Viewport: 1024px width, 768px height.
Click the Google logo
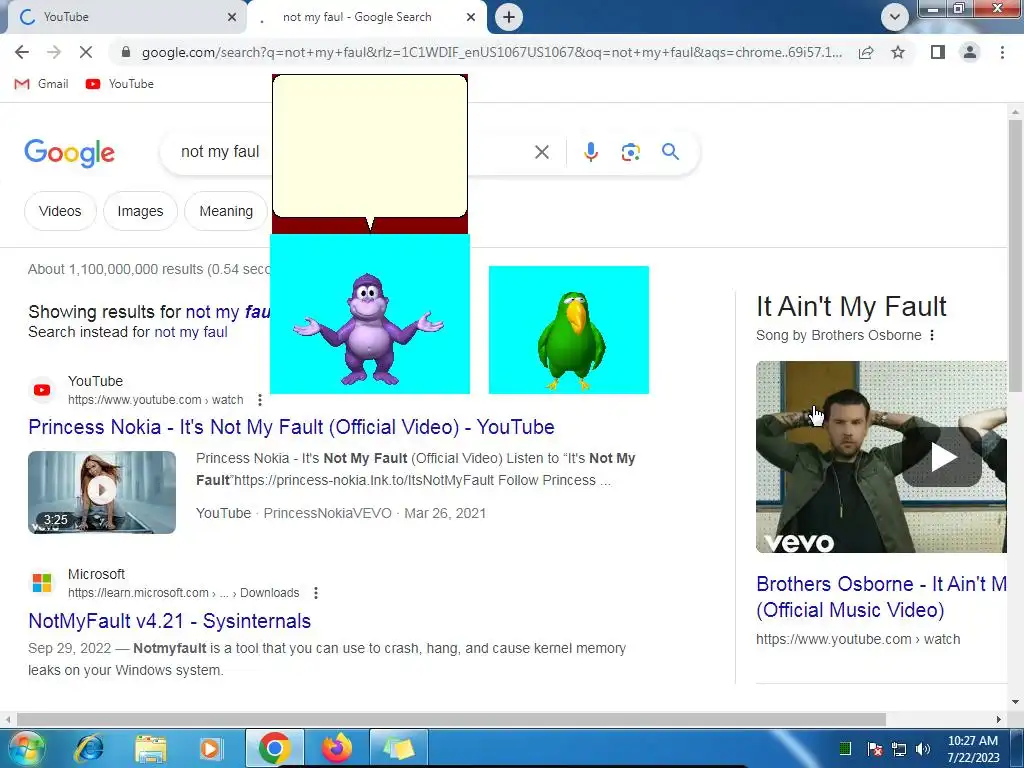point(70,152)
